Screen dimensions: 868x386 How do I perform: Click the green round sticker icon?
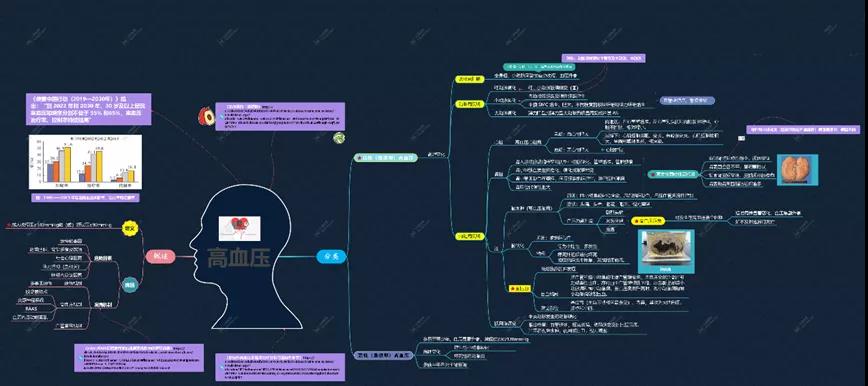pyautogui.click(x=339, y=138)
